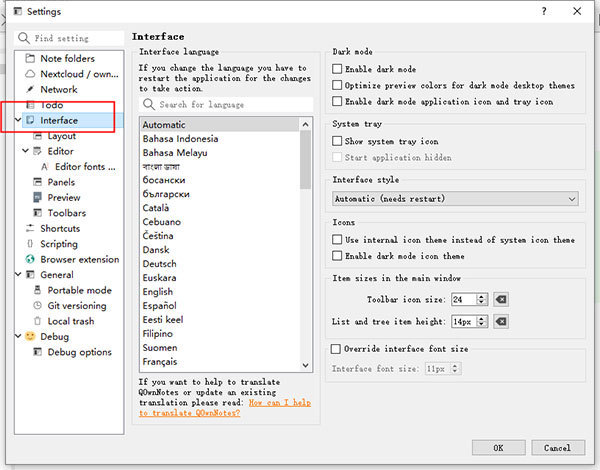Check Override interface font size

click(x=336, y=349)
